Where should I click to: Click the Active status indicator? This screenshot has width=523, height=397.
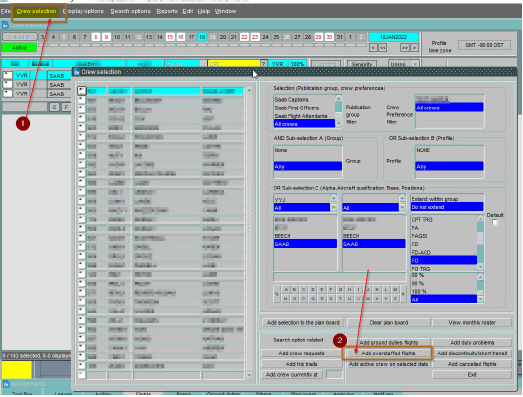click(19, 48)
